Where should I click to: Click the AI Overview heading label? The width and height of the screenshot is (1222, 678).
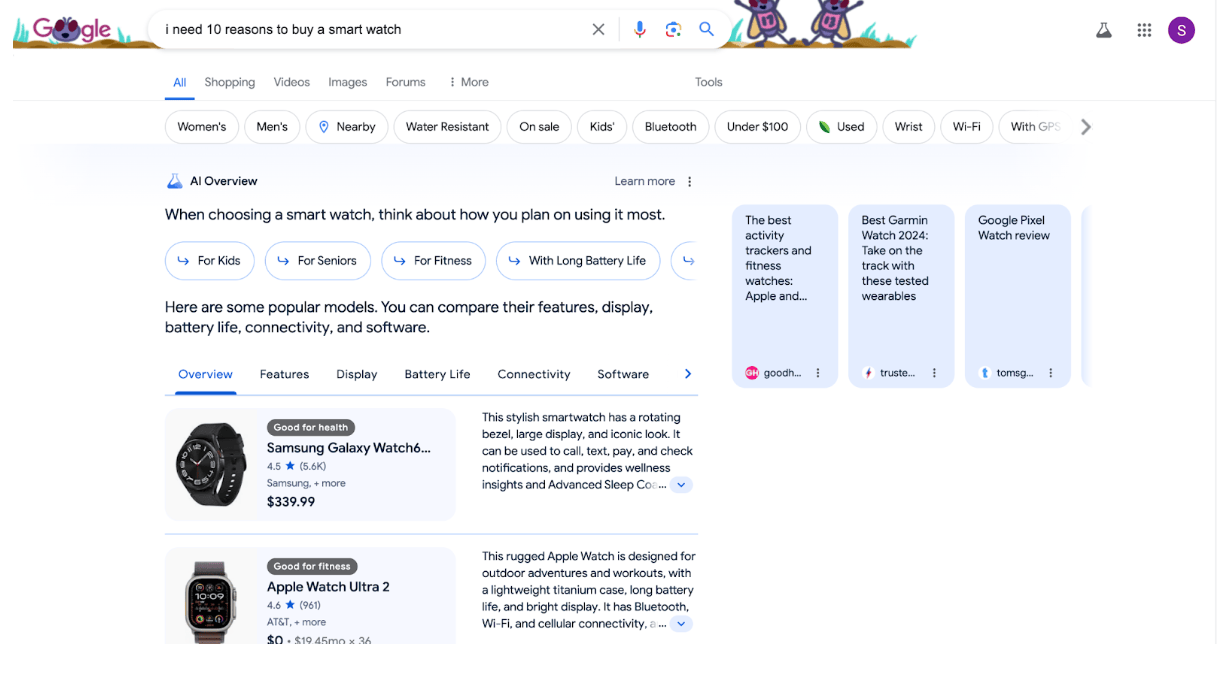click(224, 181)
